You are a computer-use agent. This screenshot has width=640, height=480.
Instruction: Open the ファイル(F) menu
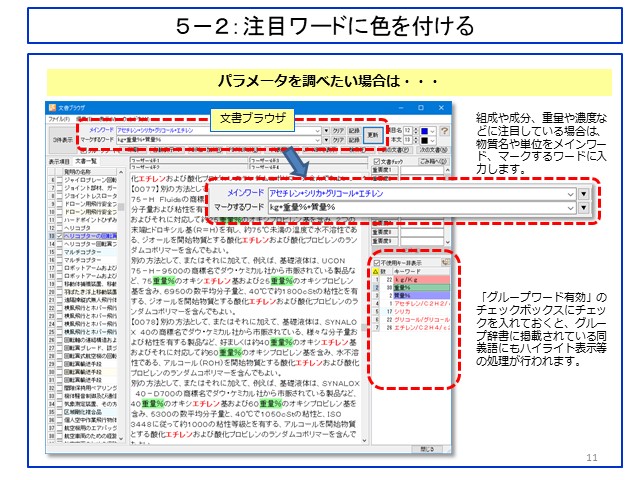(x=59, y=119)
